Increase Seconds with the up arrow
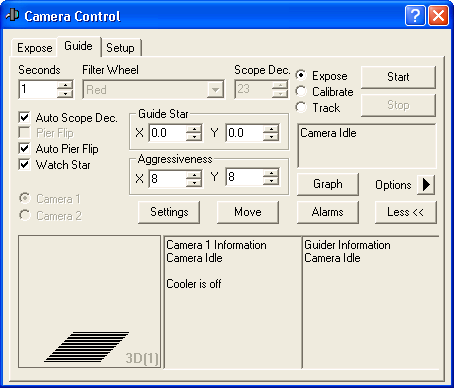454x388 pixels. [x=65, y=85]
